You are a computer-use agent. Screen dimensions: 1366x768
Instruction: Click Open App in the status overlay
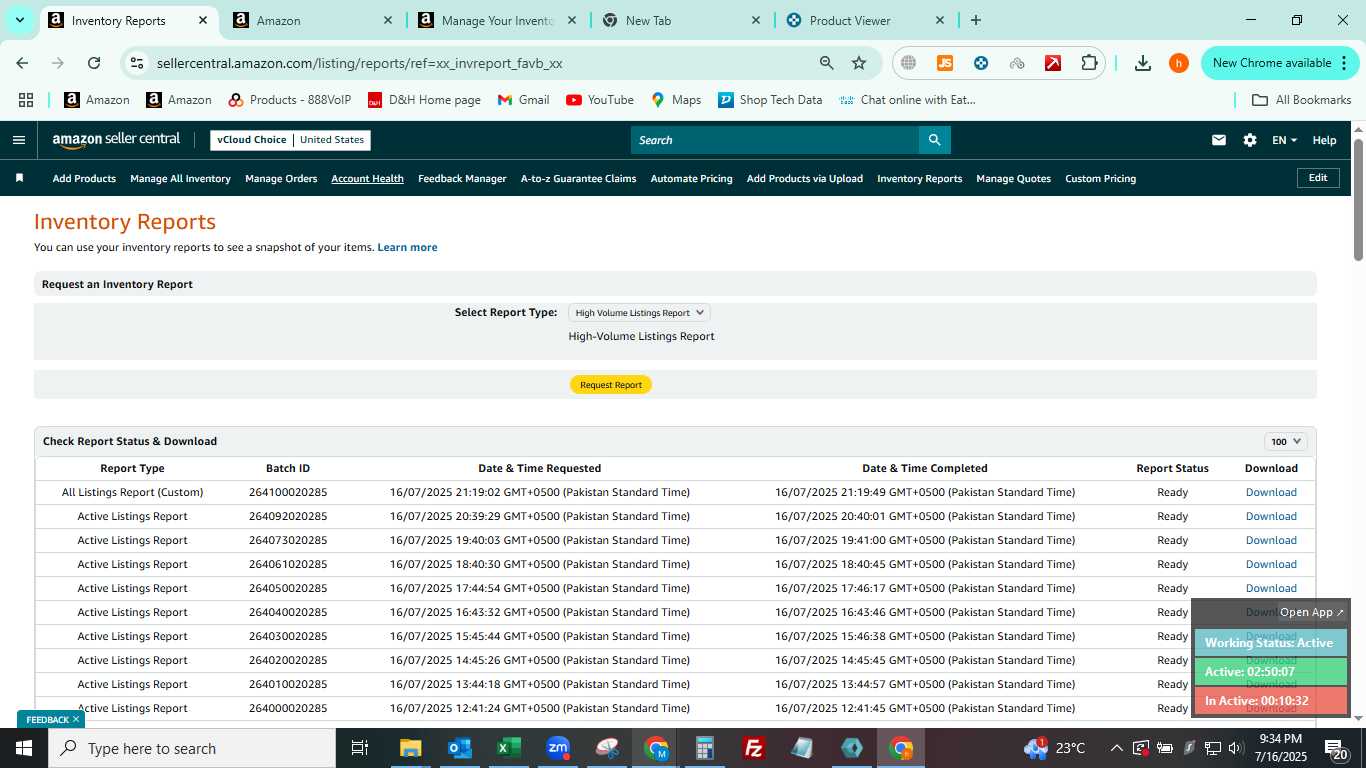click(1312, 612)
